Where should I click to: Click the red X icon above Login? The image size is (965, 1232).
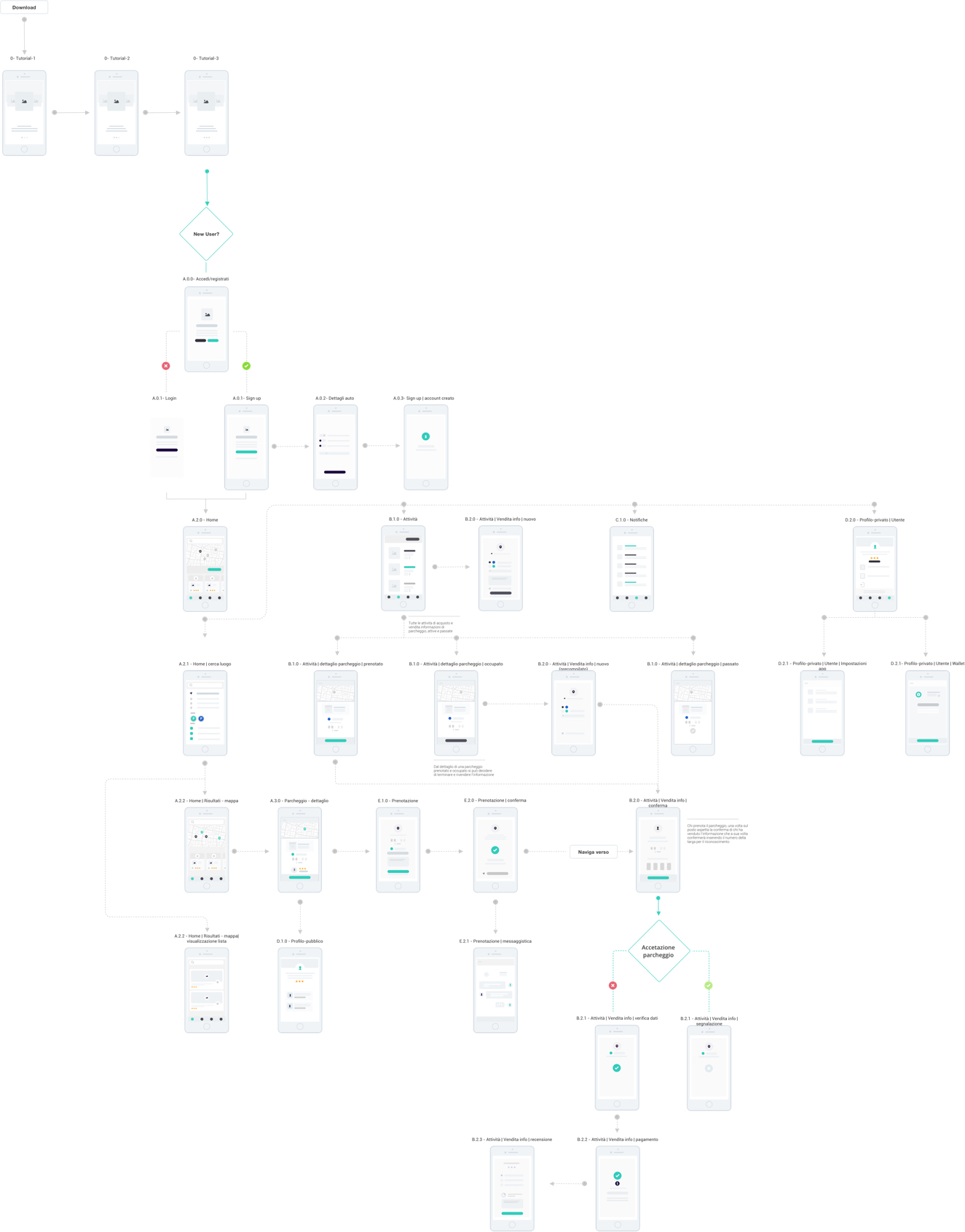pos(166,366)
